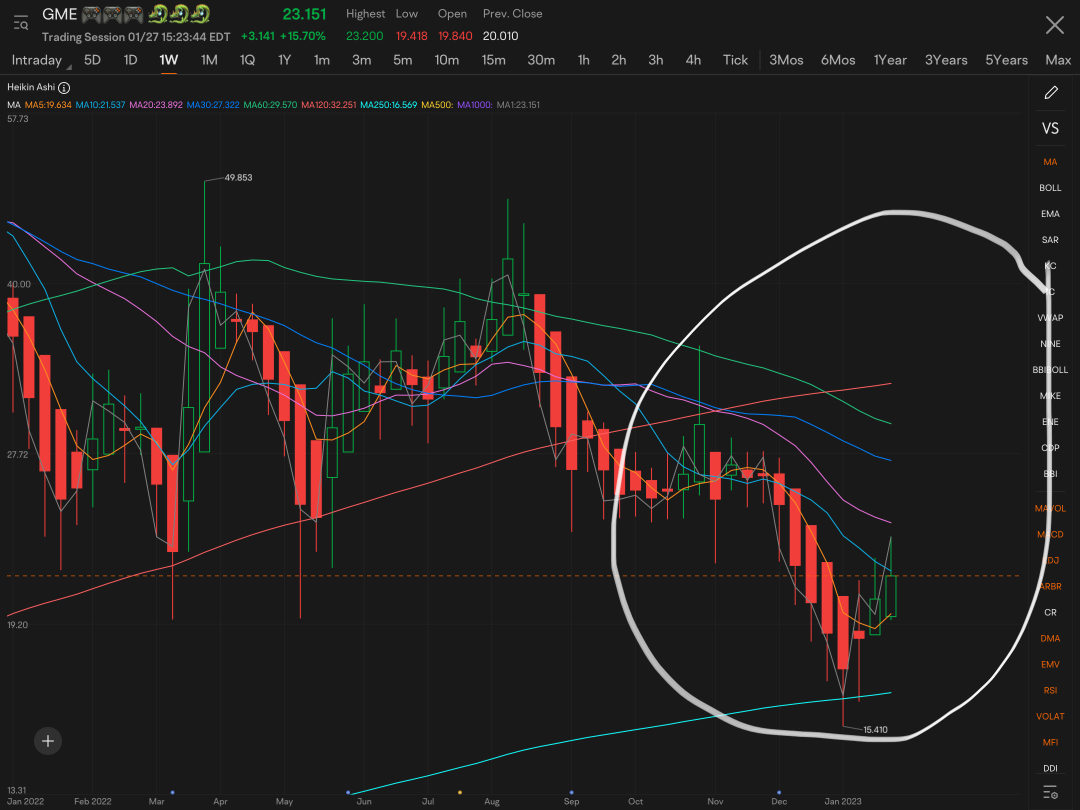
Task: Click the MA120:32.251 legend value
Action: pyautogui.click(x=329, y=105)
